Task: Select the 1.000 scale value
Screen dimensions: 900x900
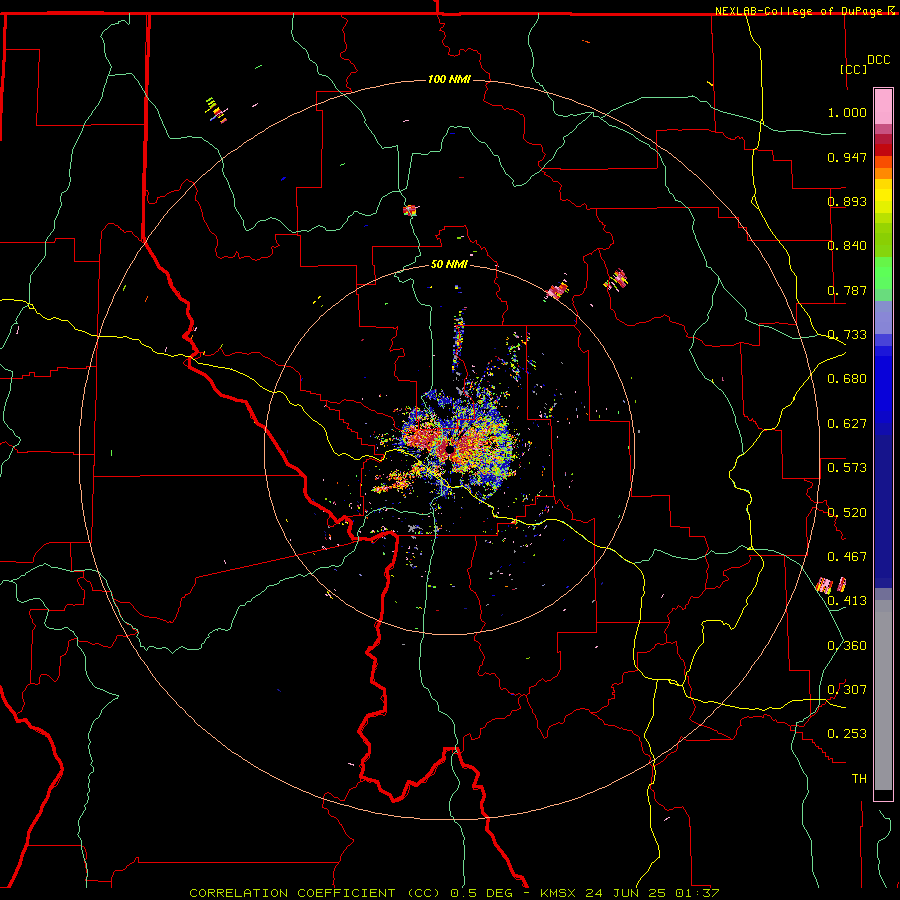Action: pos(847,112)
